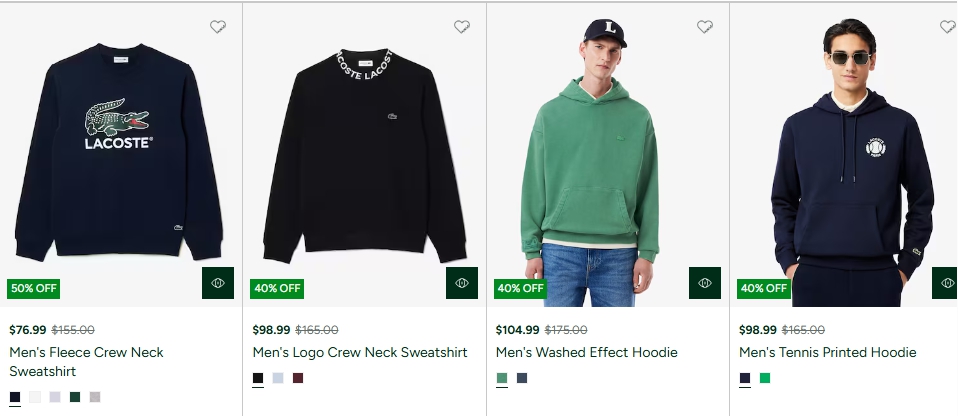
Task: Click heart icon on Logo Crew Neck Sweatshirt
Action: [x=462, y=27]
